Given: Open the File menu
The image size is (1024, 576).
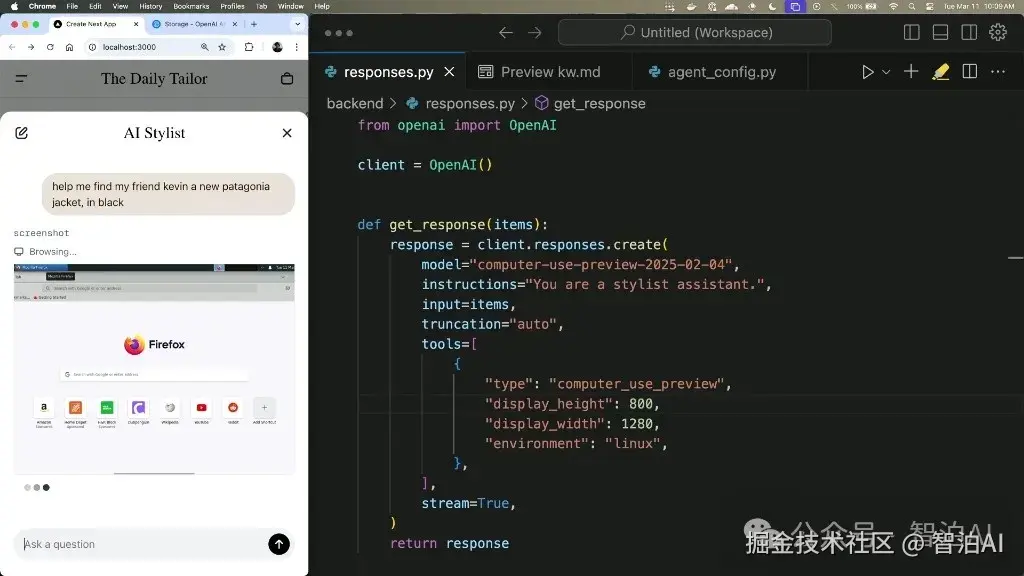Looking at the screenshot, I should pyautogui.click(x=72, y=7).
